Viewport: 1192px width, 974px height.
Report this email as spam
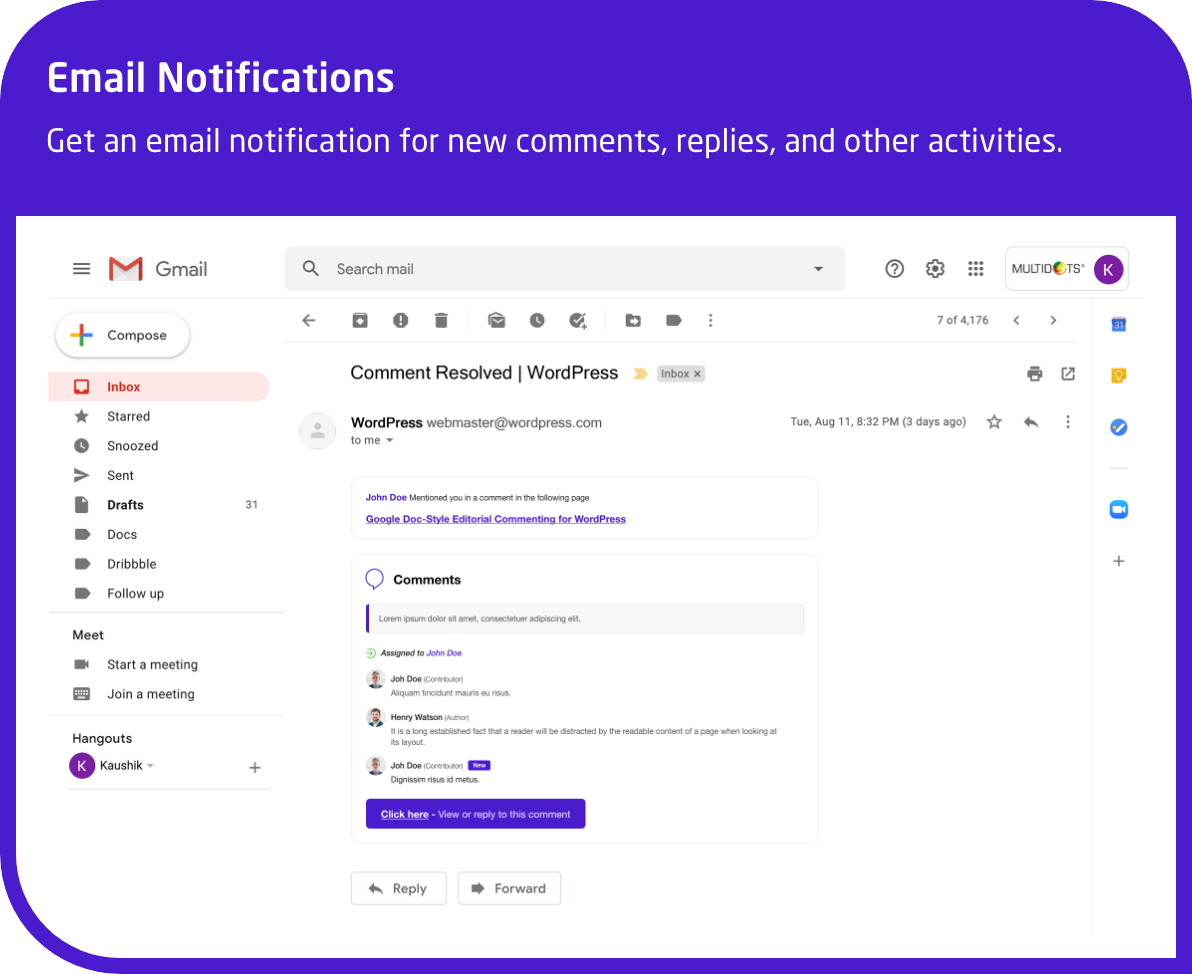[x=401, y=320]
